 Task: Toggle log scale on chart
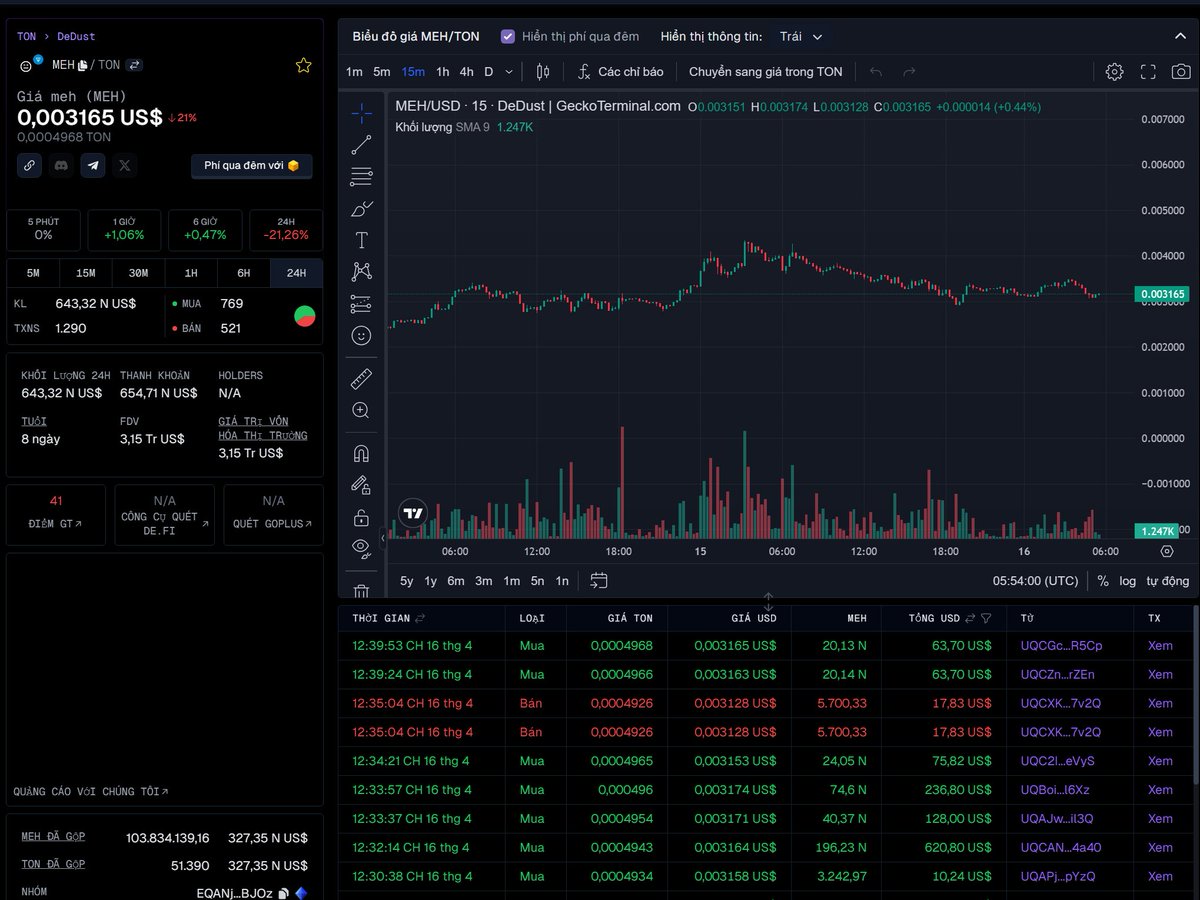[x=1128, y=581]
